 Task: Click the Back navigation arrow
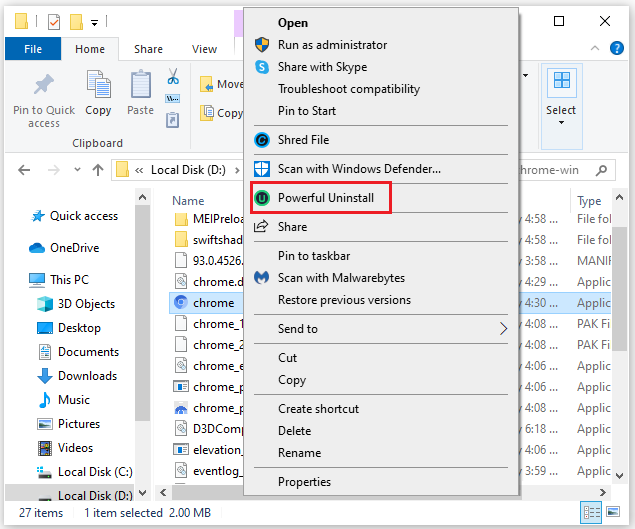click(24, 170)
